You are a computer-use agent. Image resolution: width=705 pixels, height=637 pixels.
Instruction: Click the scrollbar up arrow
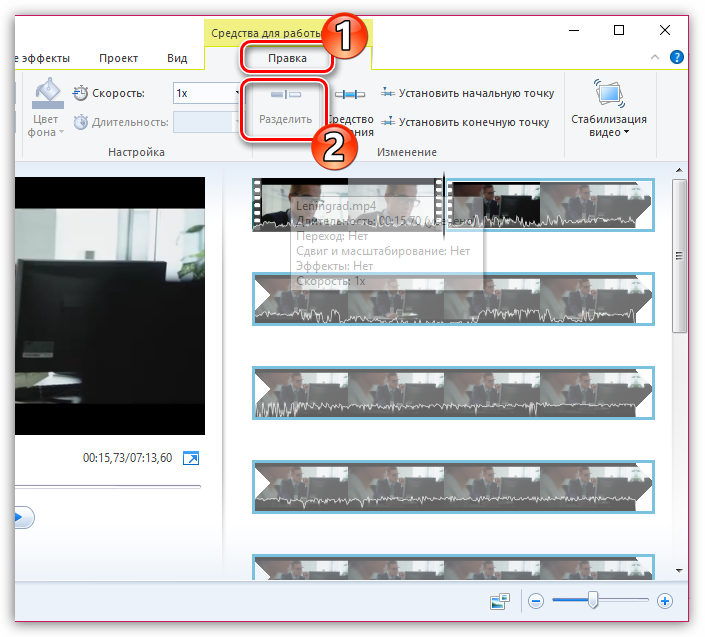(x=679, y=170)
